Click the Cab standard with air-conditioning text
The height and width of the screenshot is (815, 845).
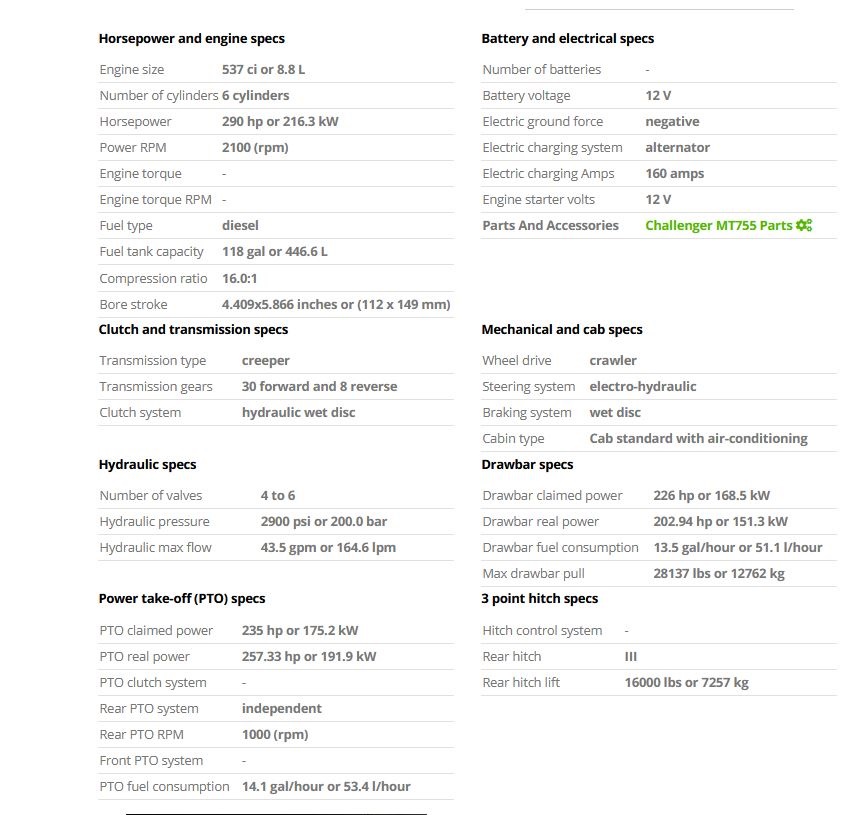pyautogui.click(x=698, y=439)
